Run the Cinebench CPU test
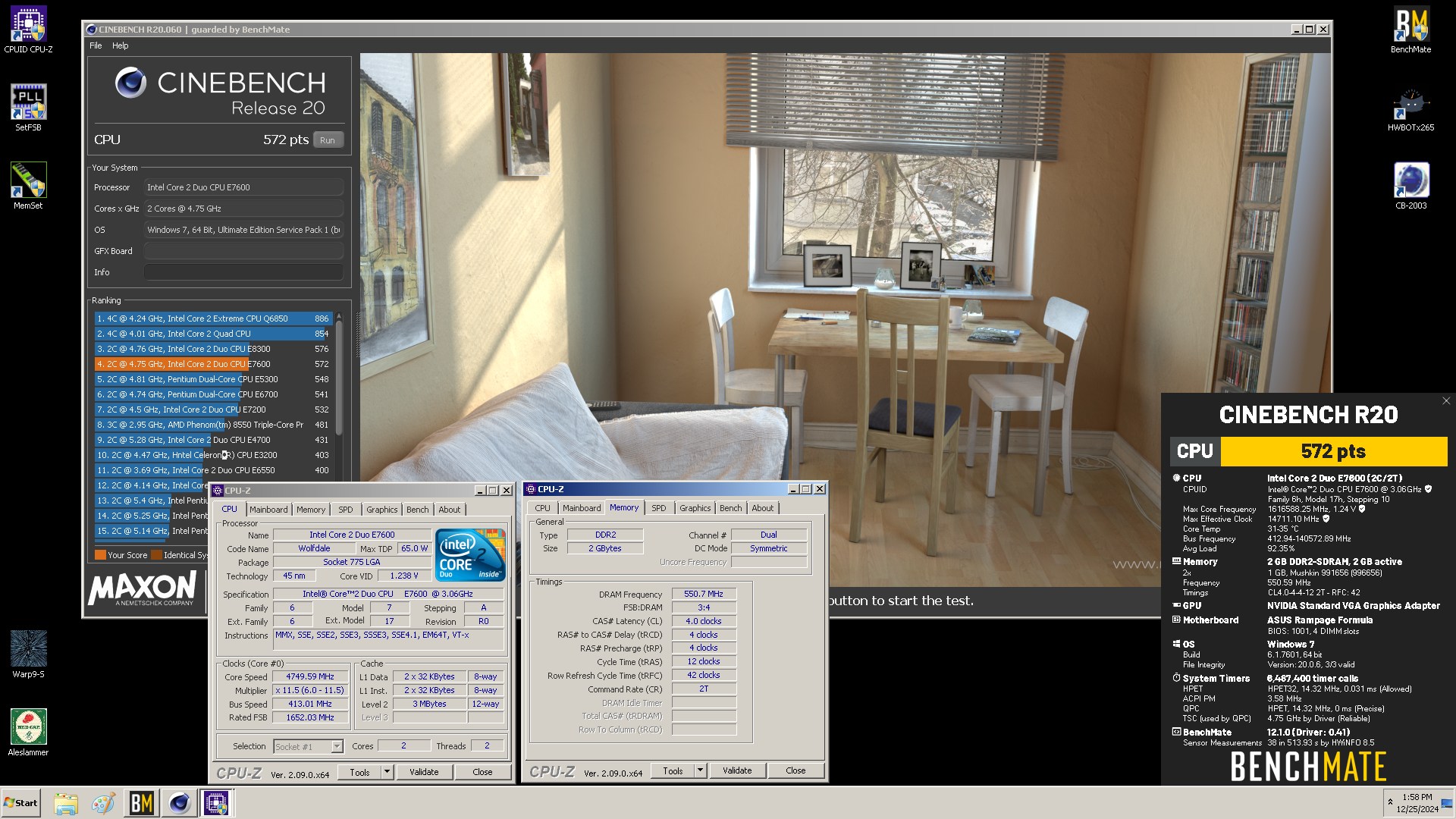The image size is (1456, 819). pyautogui.click(x=328, y=140)
